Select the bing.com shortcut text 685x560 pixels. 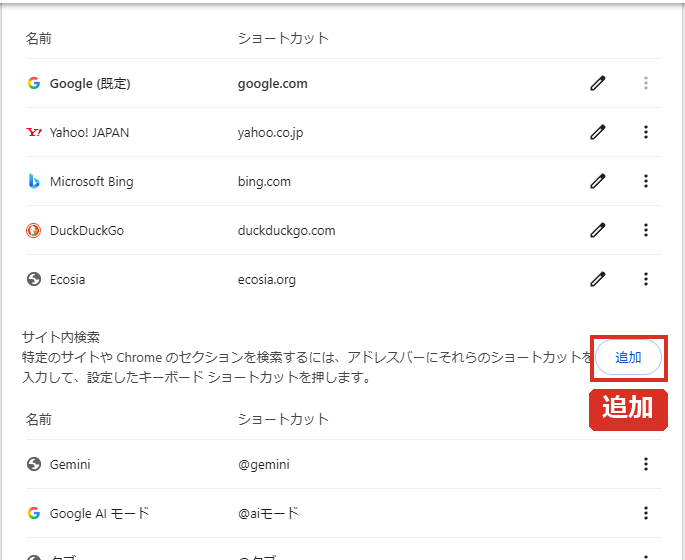[x=264, y=182]
